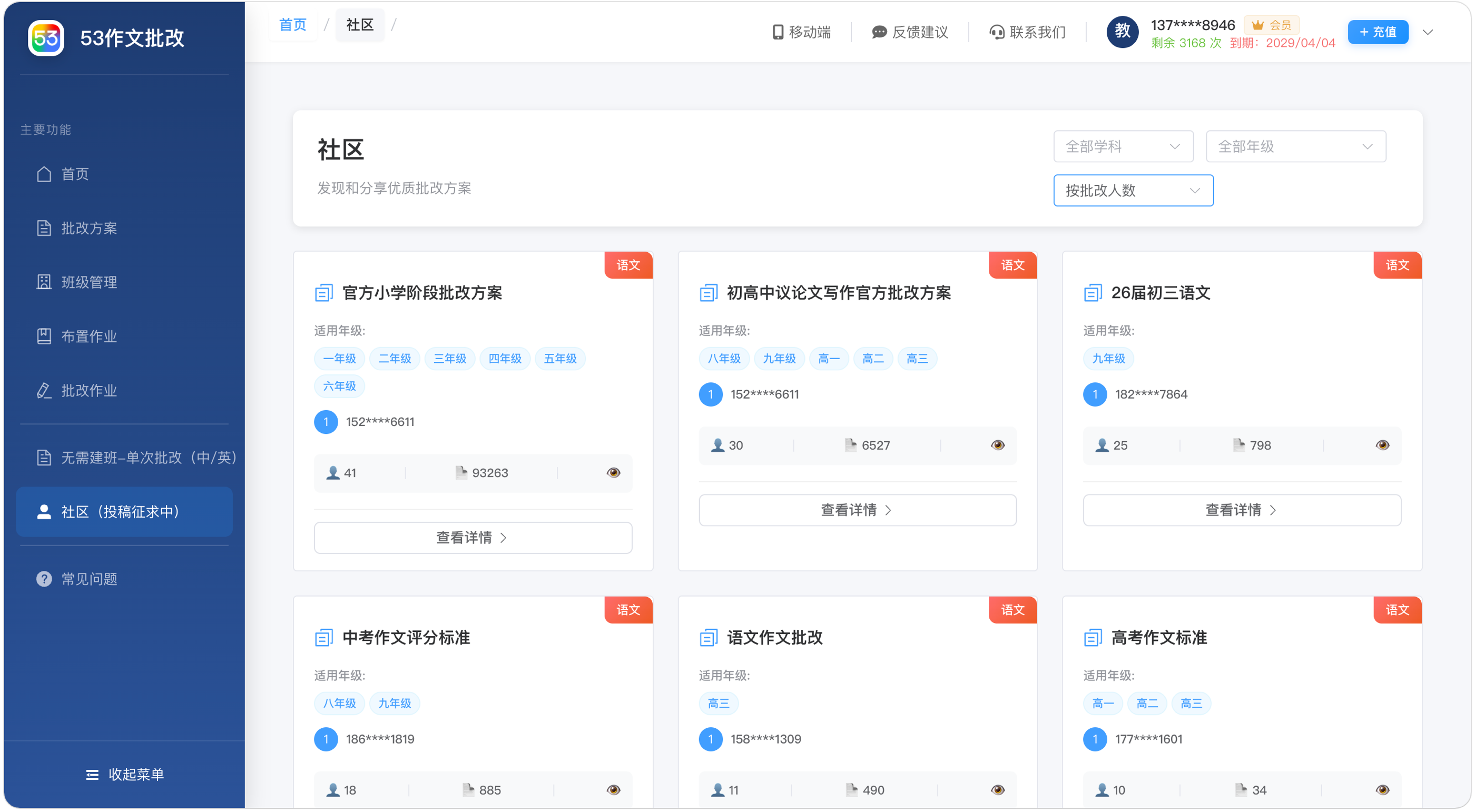The height and width of the screenshot is (812, 1475).
Task: Open 常见问题 in the sidebar menu
Action: pyautogui.click(x=124, y=579)
